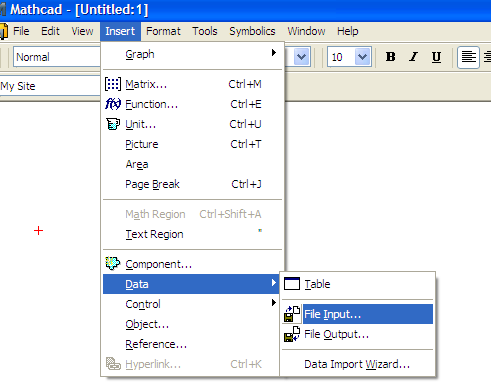
Task: Select File Output... entry
Action: click(357, 334)
